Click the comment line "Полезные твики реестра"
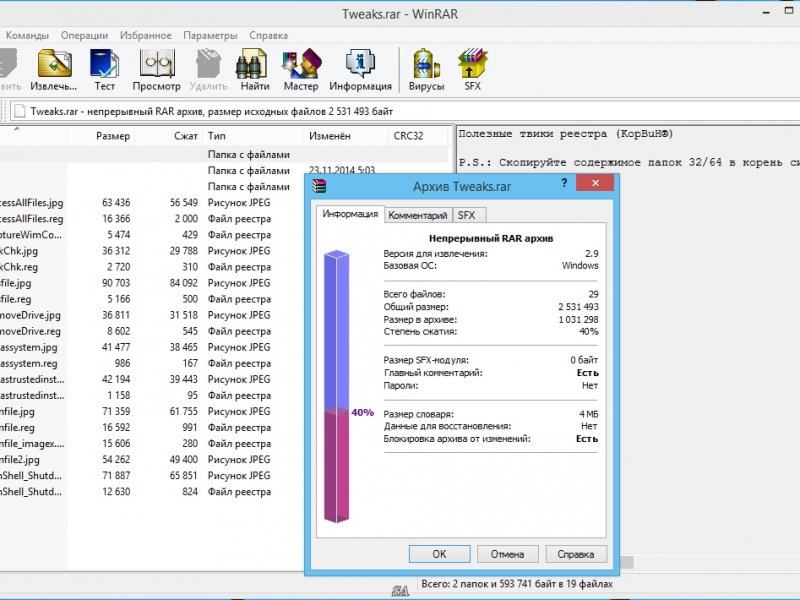This screenshot has width=800, height=600. pos(566,134)
